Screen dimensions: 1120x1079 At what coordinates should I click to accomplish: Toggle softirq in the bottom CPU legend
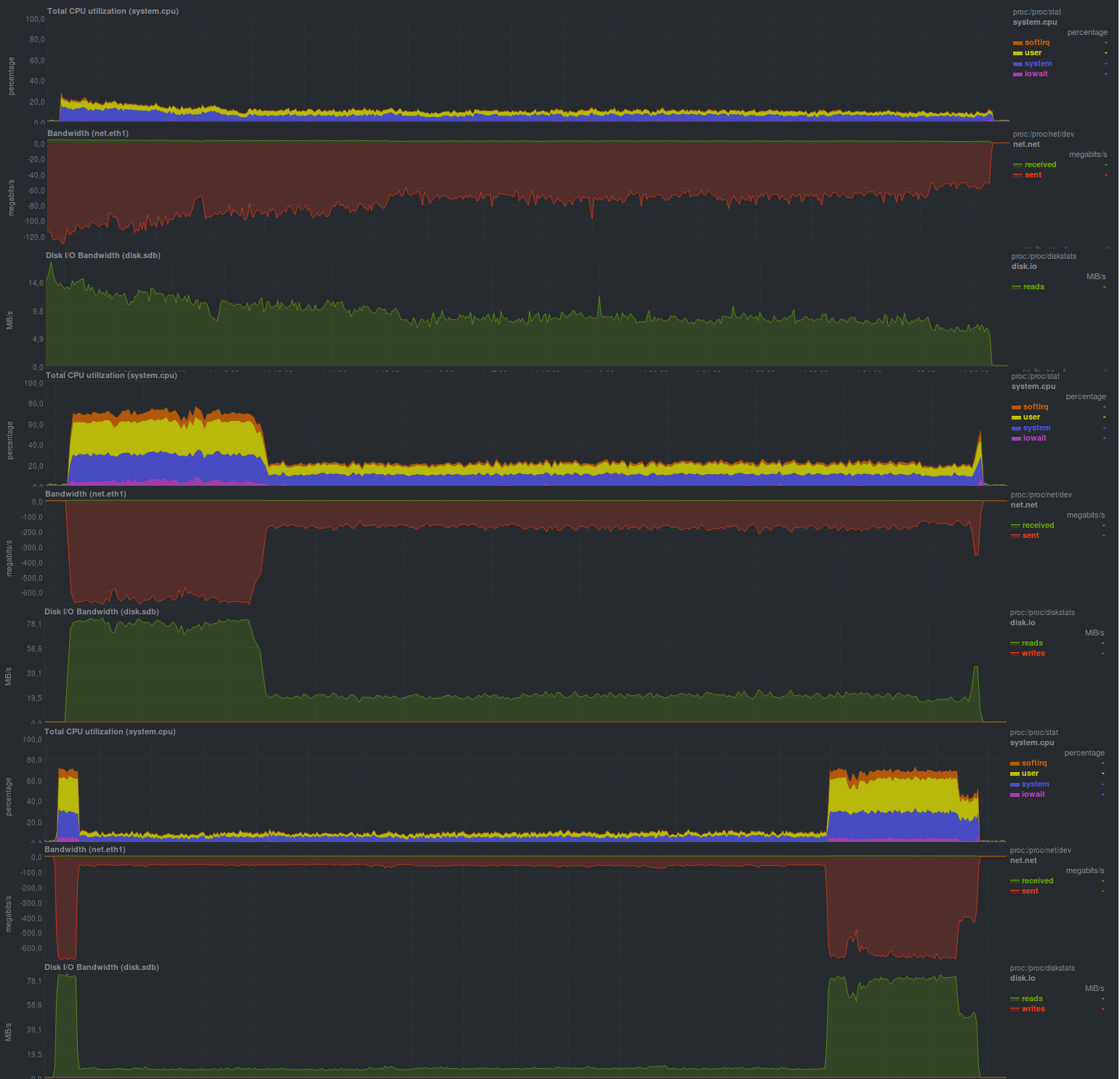pyautogui.click(x=1034, y=763)
